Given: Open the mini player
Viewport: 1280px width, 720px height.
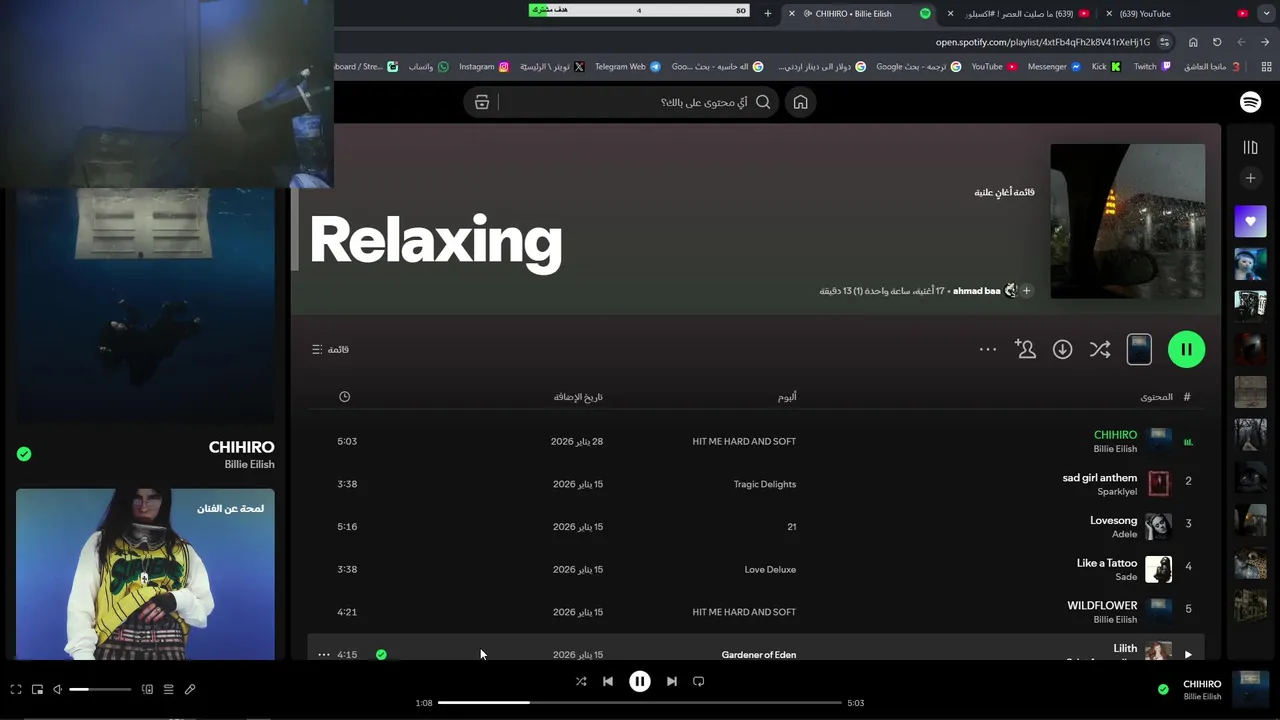Looking at the screenshot, I should click(x=37, y=689).
